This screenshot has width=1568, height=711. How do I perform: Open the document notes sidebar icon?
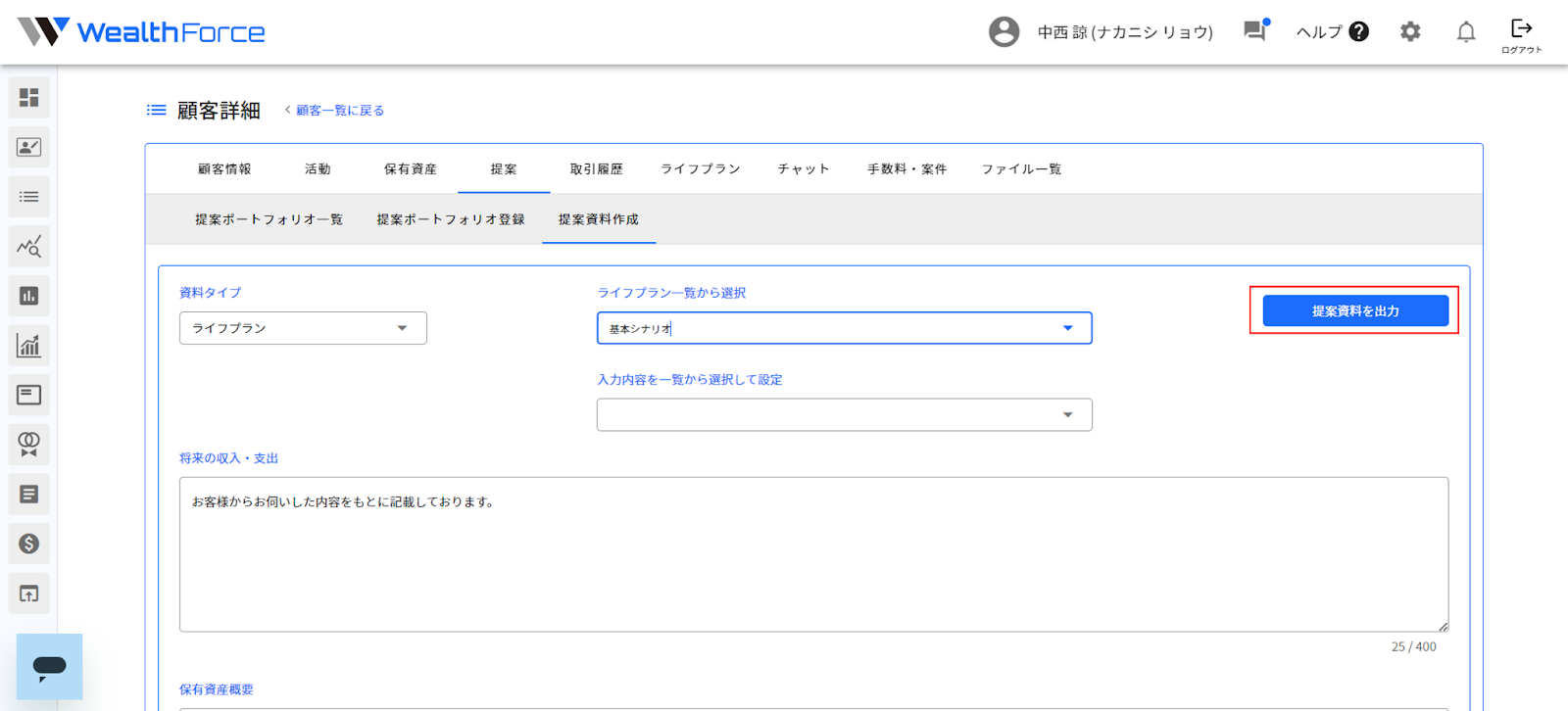[29, 495]
